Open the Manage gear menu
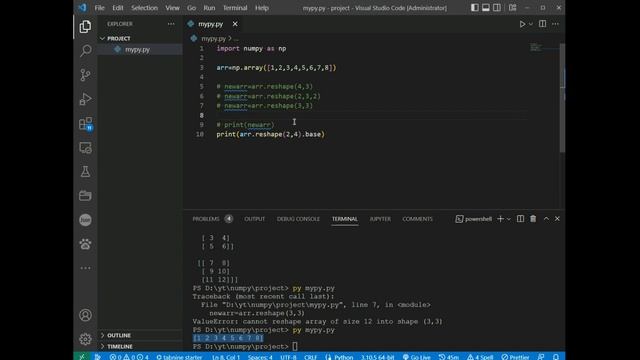 [85, 339]
